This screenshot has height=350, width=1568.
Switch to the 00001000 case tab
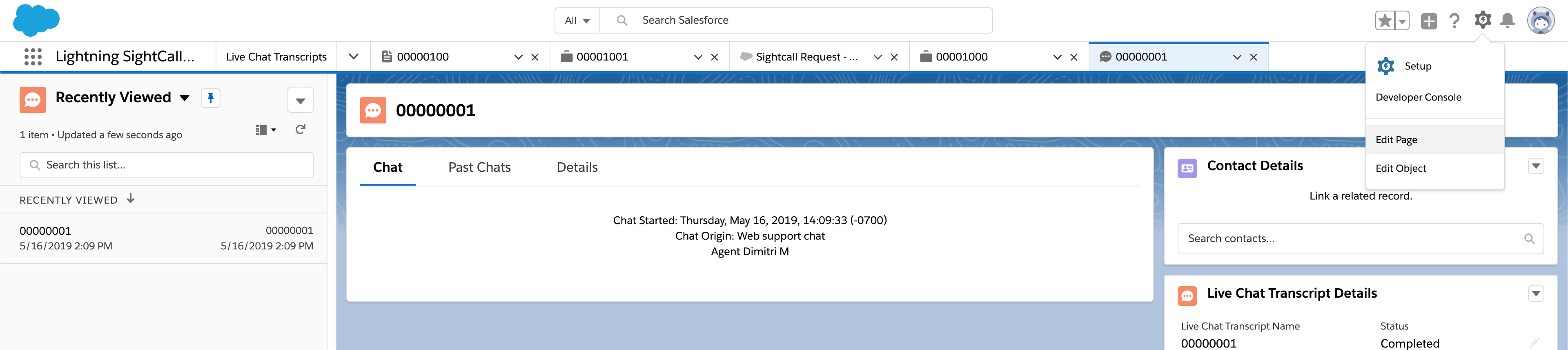[x=962, y=57]
